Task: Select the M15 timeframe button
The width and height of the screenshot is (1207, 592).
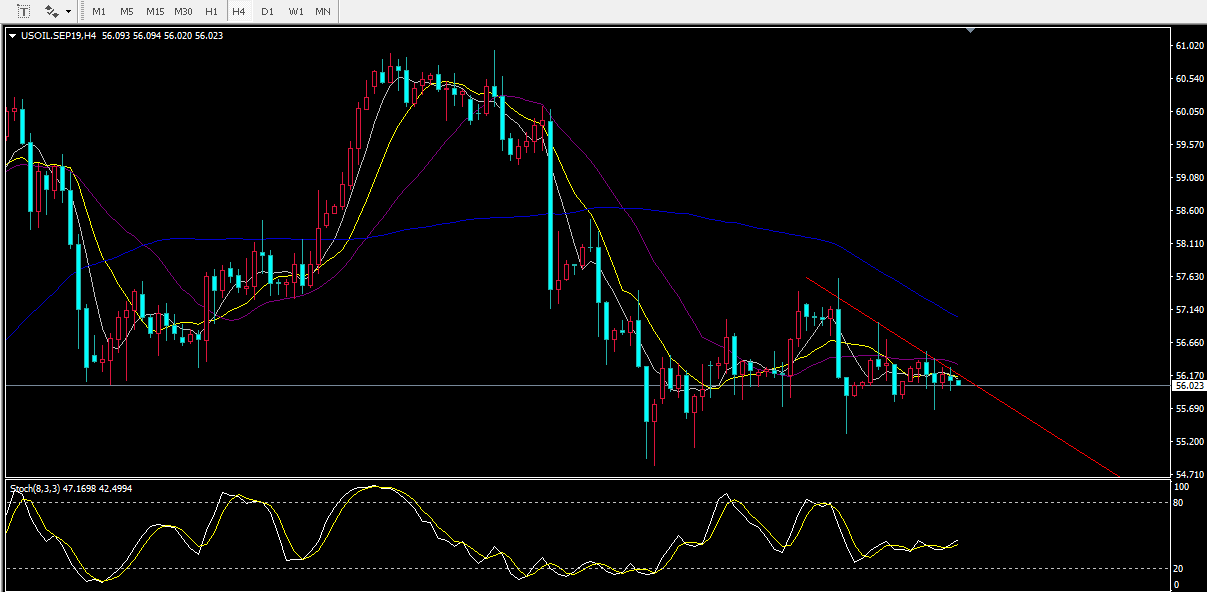Action: point(155,11)
